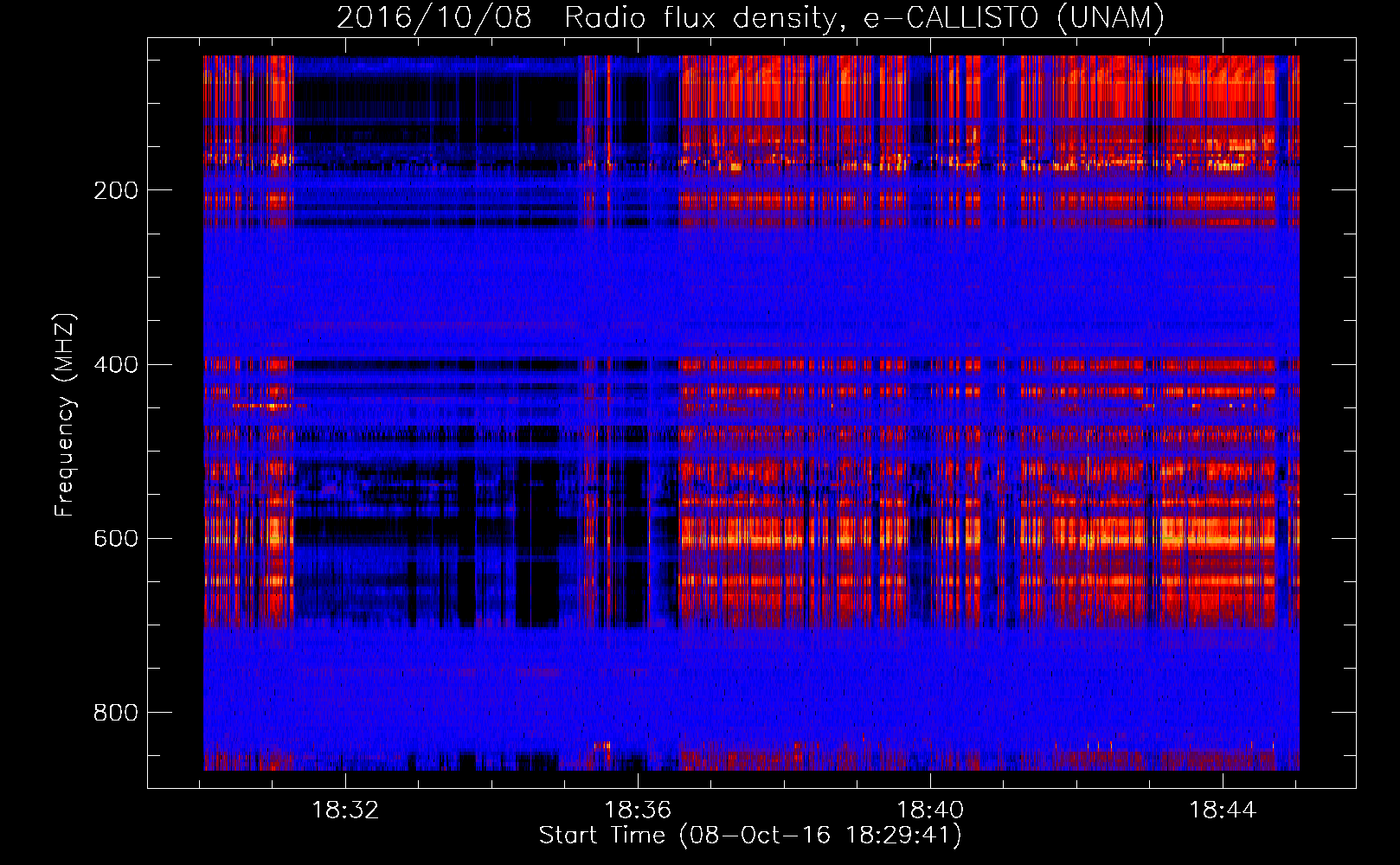Click the plot title '2016/10/08 Radio flux density, e-CALLISTO (UNAM)'
This screenshot has width=1400, height=865.
tap(750, 17)
